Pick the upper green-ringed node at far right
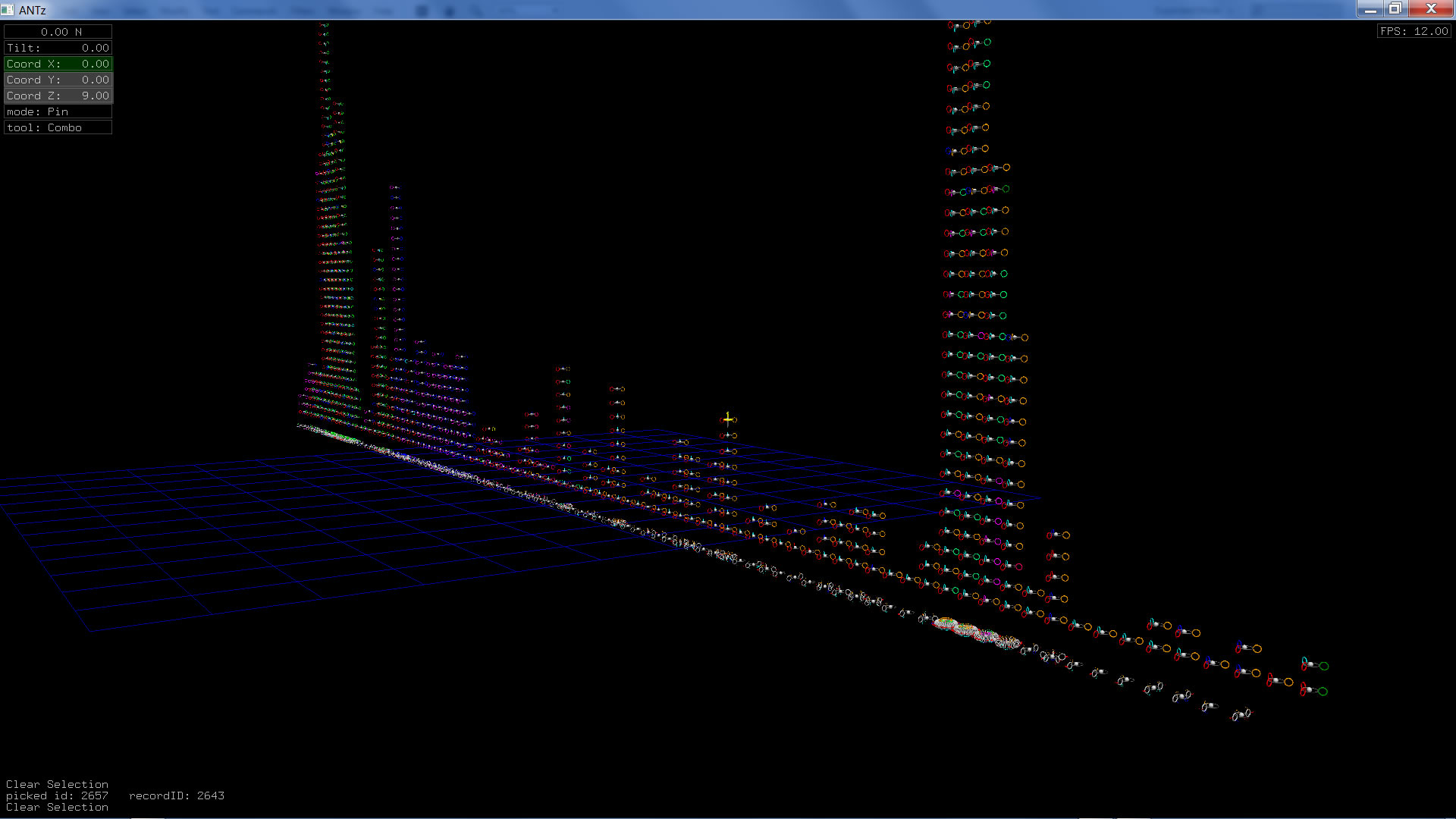This screenshot has height=819, width=1456. (x=1315, y=665)
